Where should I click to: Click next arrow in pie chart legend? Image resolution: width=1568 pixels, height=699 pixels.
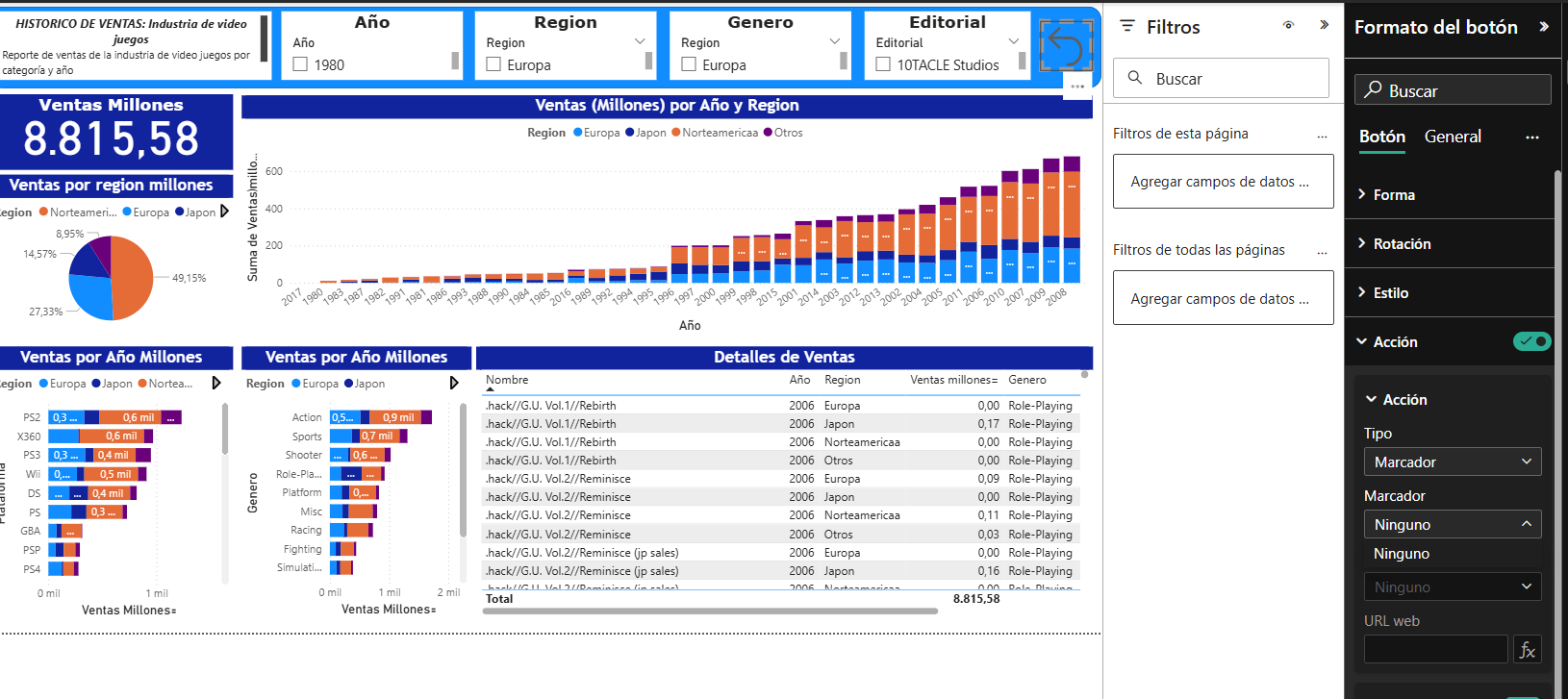224,212
